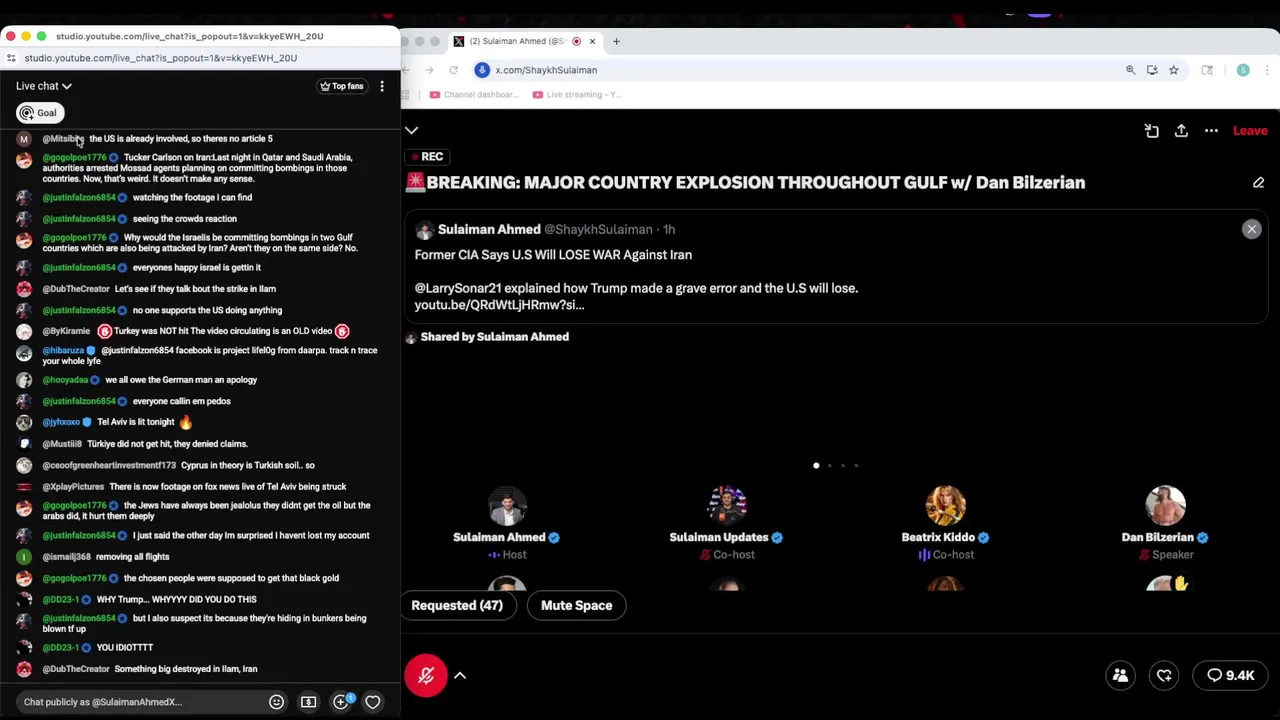Screen dimensions: 1280x720
Task: Click @ismailj368 username in chat
Action: pyautogui.click(x=66, y=557)
